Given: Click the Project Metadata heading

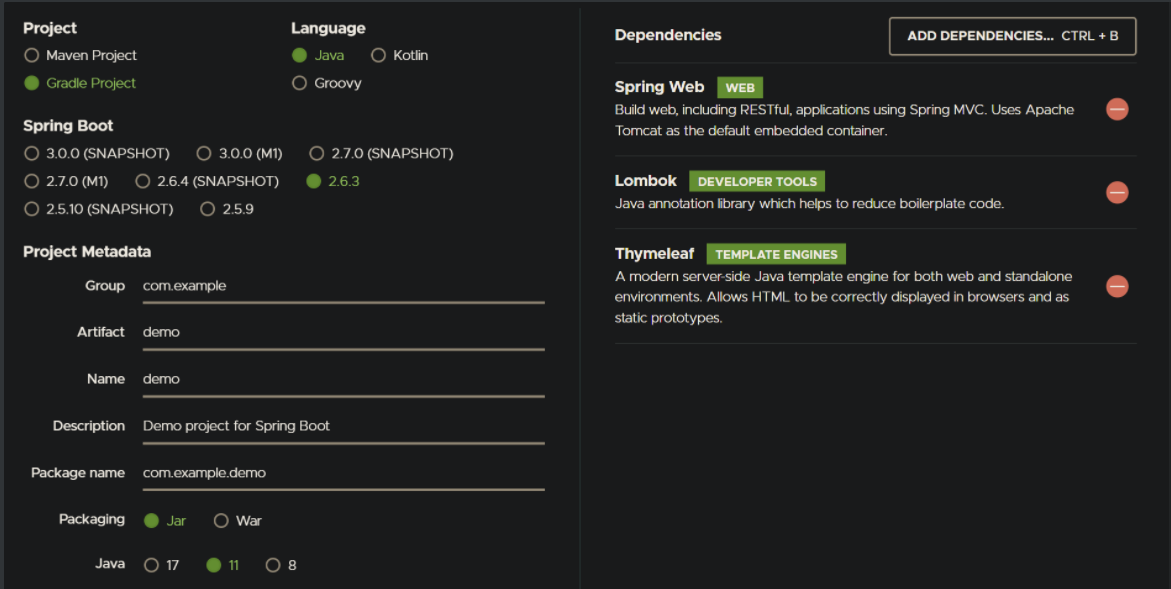Looking at the screenshot, I should 87,252.
